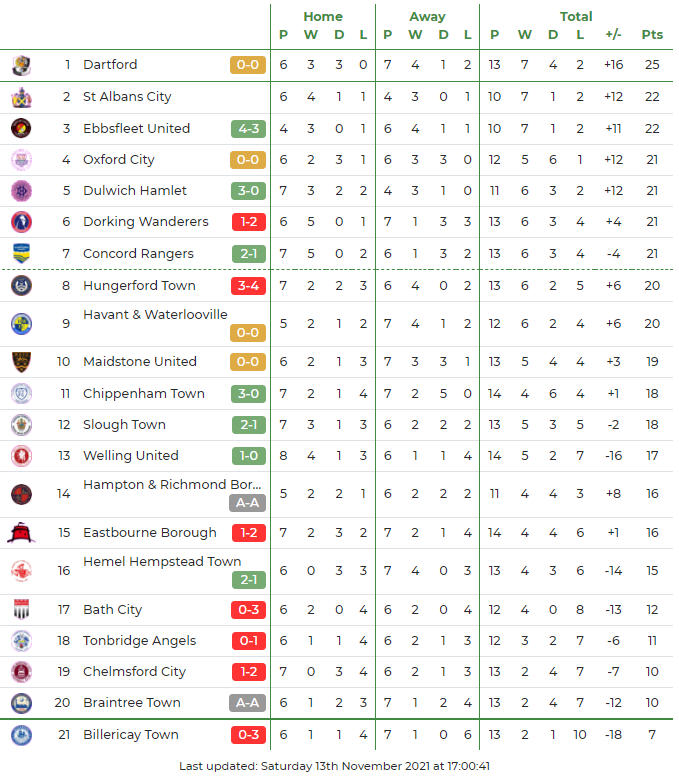Click the Bath City striped crest
Image resolution: width=679 pixels, height=777 pixels.
coord(21,610)
